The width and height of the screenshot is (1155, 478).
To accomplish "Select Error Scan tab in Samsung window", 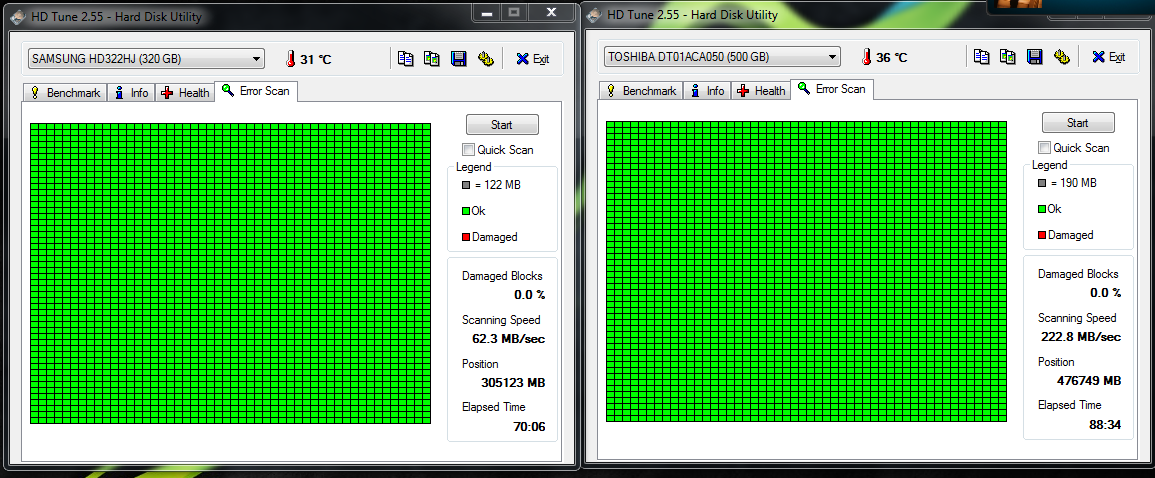I will (256, 91).
